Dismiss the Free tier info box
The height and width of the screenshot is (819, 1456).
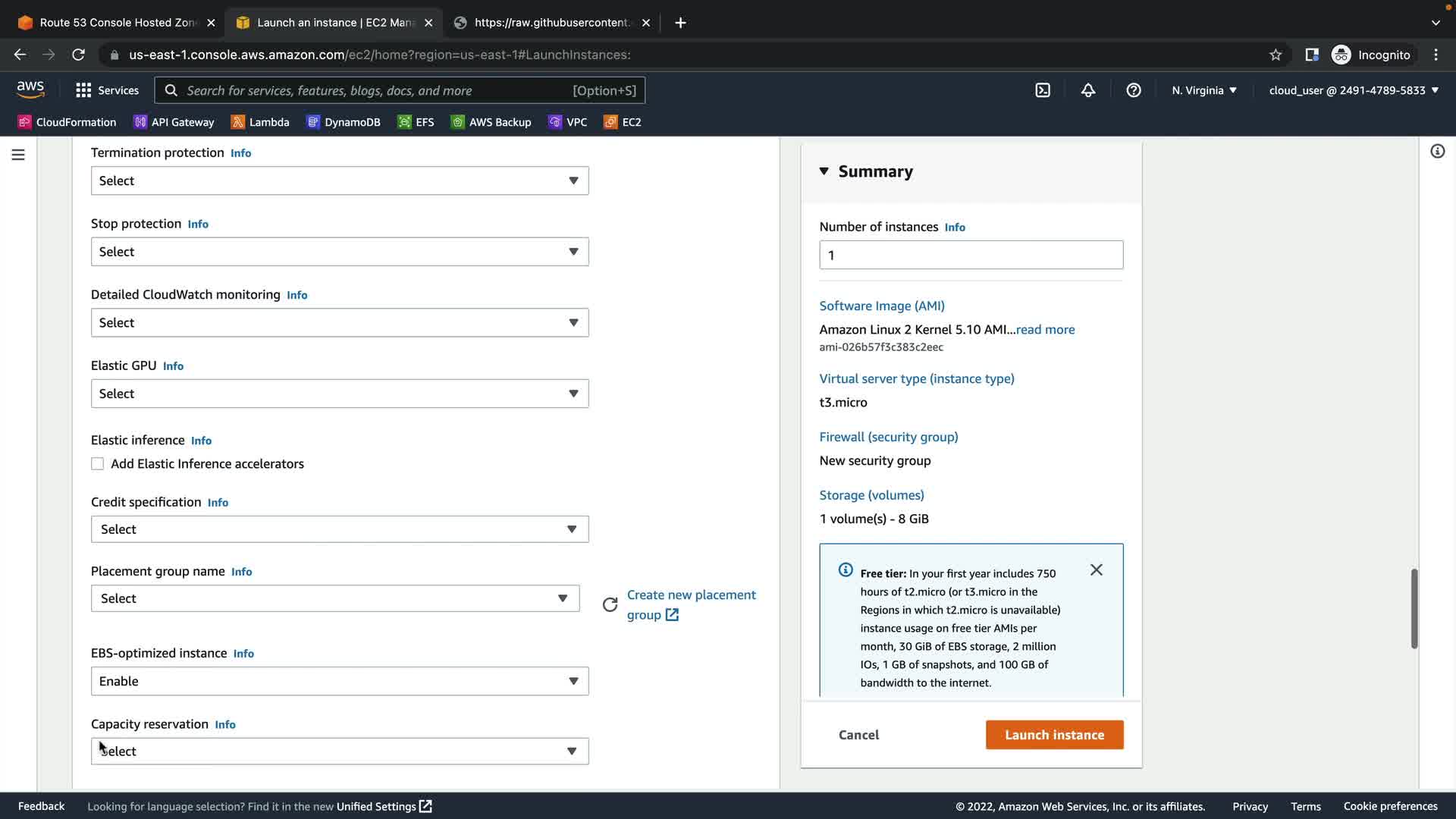pos(1097,570)
